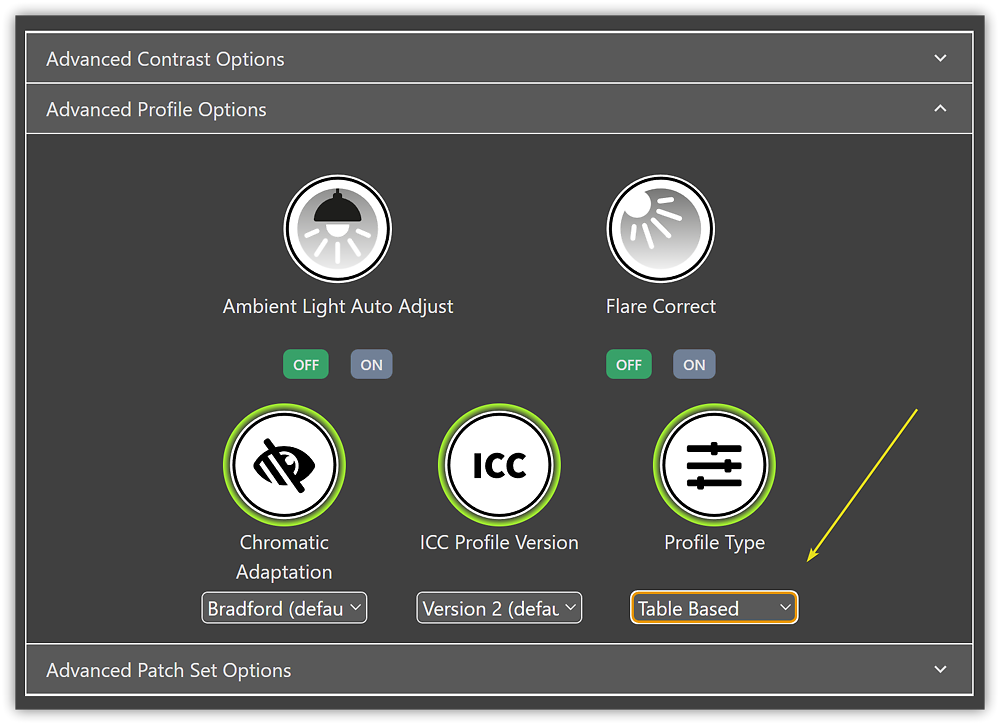Click the Profile Type sliders icon
The height and width of the screenshot is (725, 1000).
click(713, 464)
